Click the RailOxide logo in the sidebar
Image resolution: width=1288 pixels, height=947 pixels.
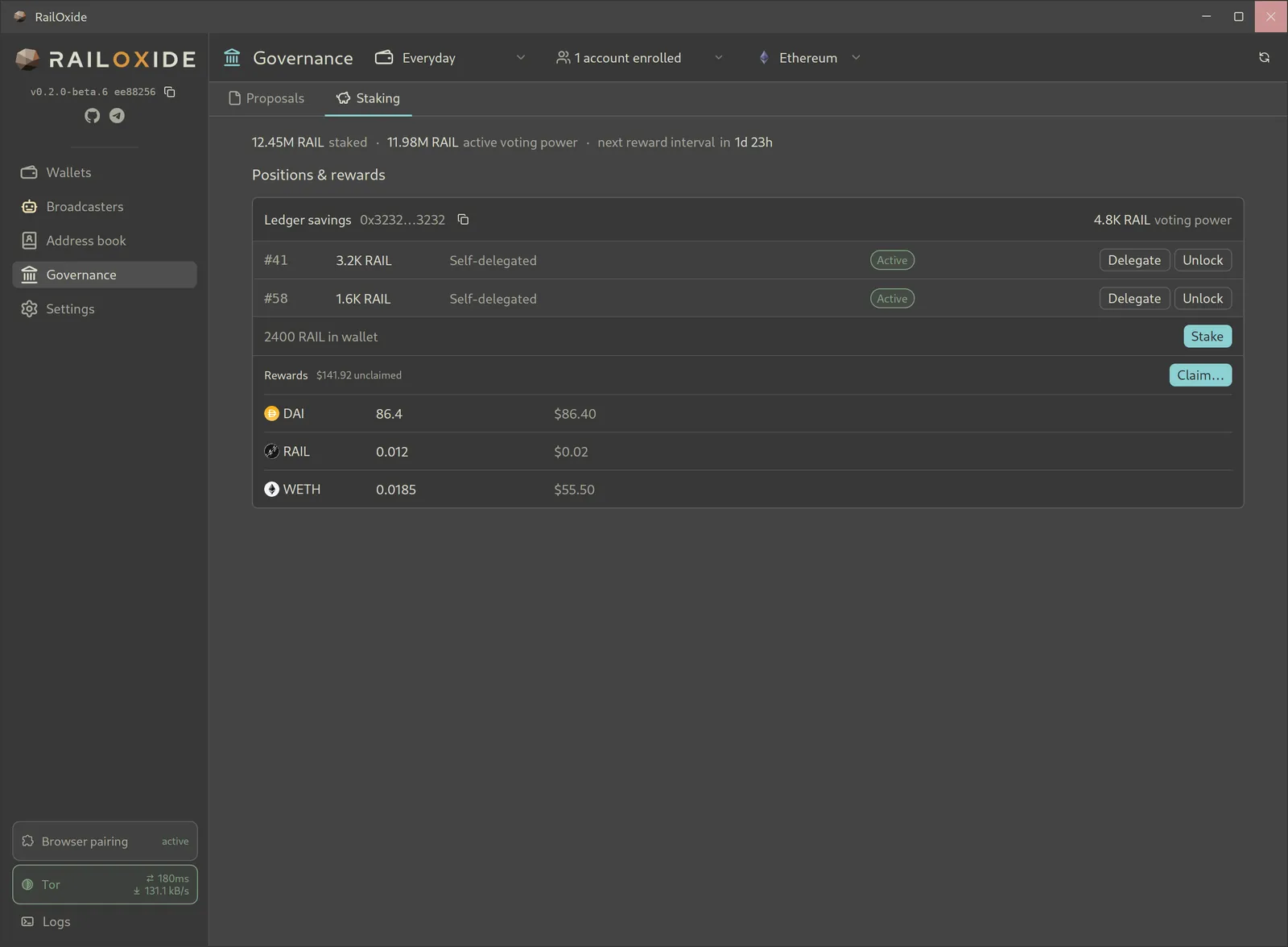(105, 59)
